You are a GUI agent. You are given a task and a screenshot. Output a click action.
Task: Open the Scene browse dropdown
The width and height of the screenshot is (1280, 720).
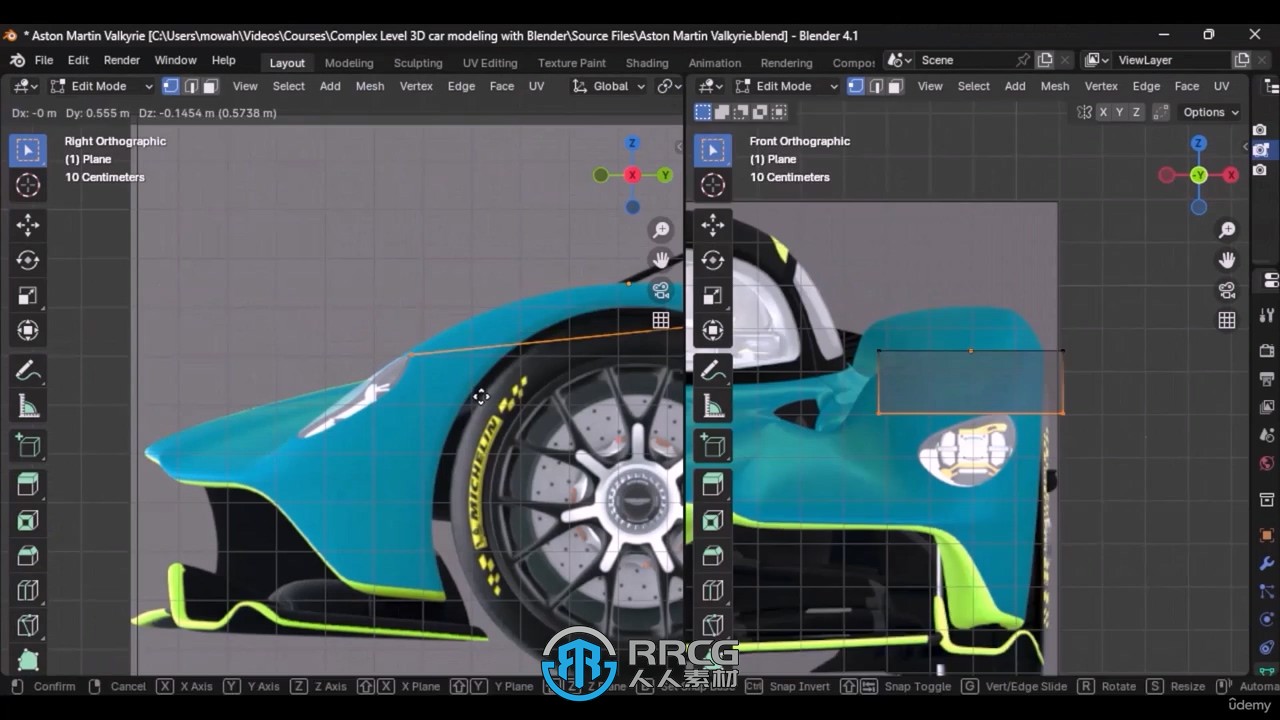point(899,60)
